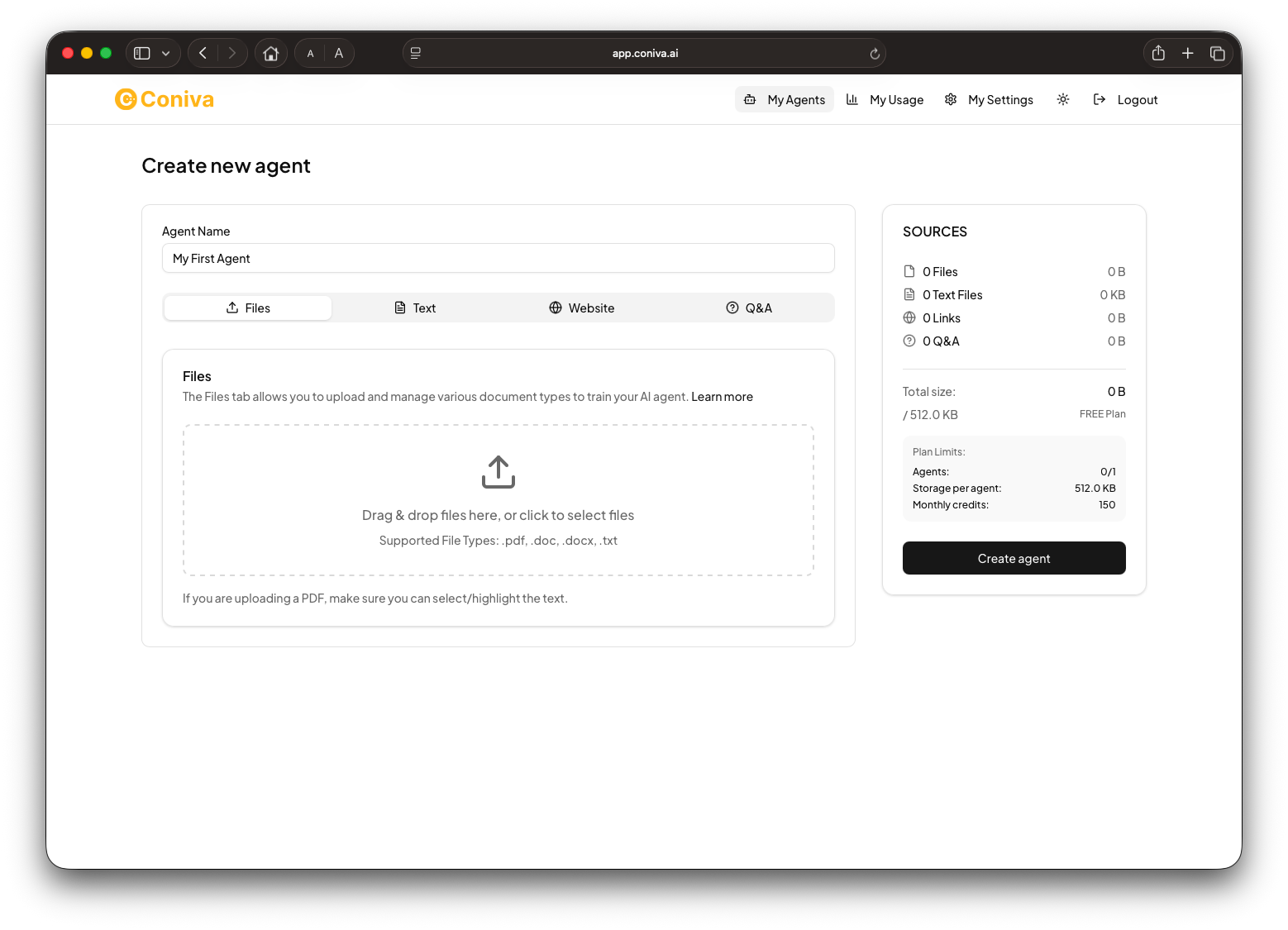Click the Coniva logo
1288x930 pixels.
pyautogui.click(x=164, y=99)
